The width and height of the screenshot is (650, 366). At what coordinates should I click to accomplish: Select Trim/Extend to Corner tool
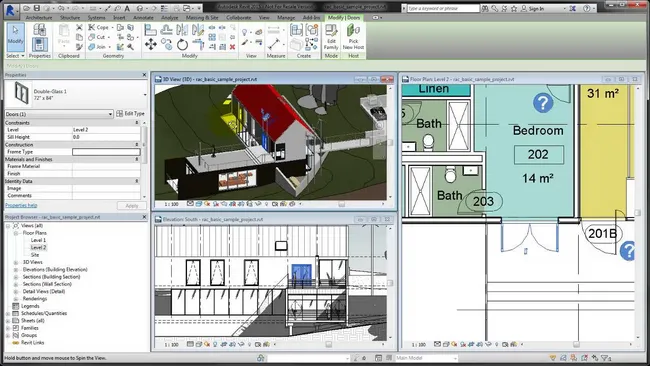tap(198, 44)
